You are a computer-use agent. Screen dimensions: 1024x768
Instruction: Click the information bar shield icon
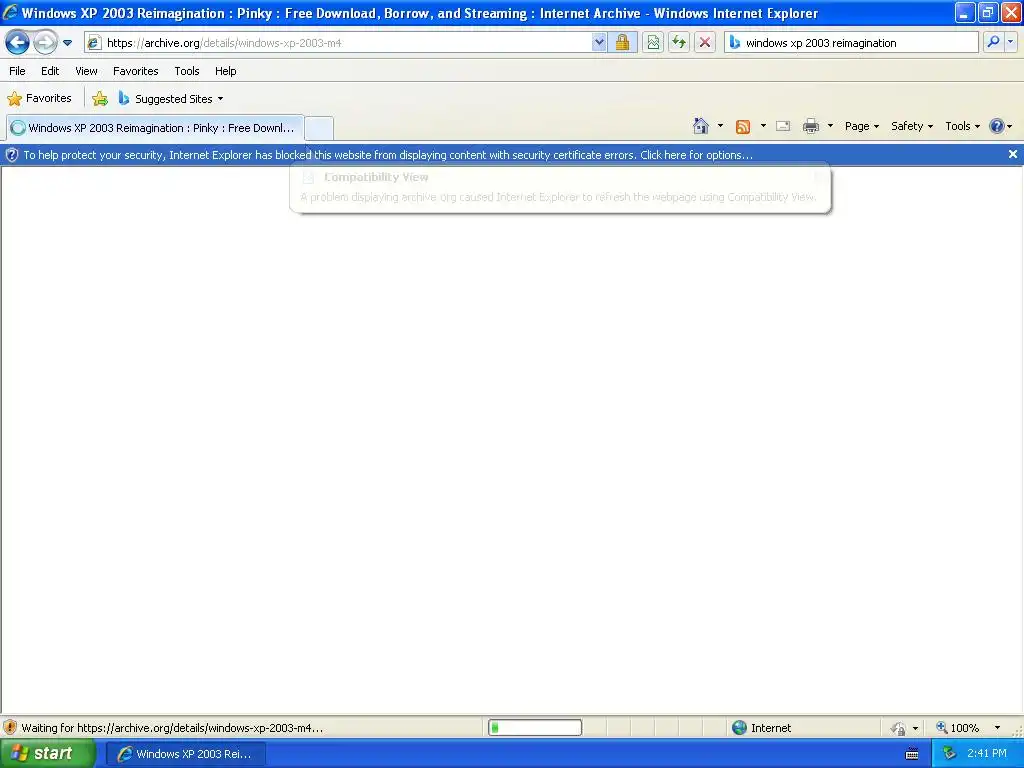(x=12, y=155)
